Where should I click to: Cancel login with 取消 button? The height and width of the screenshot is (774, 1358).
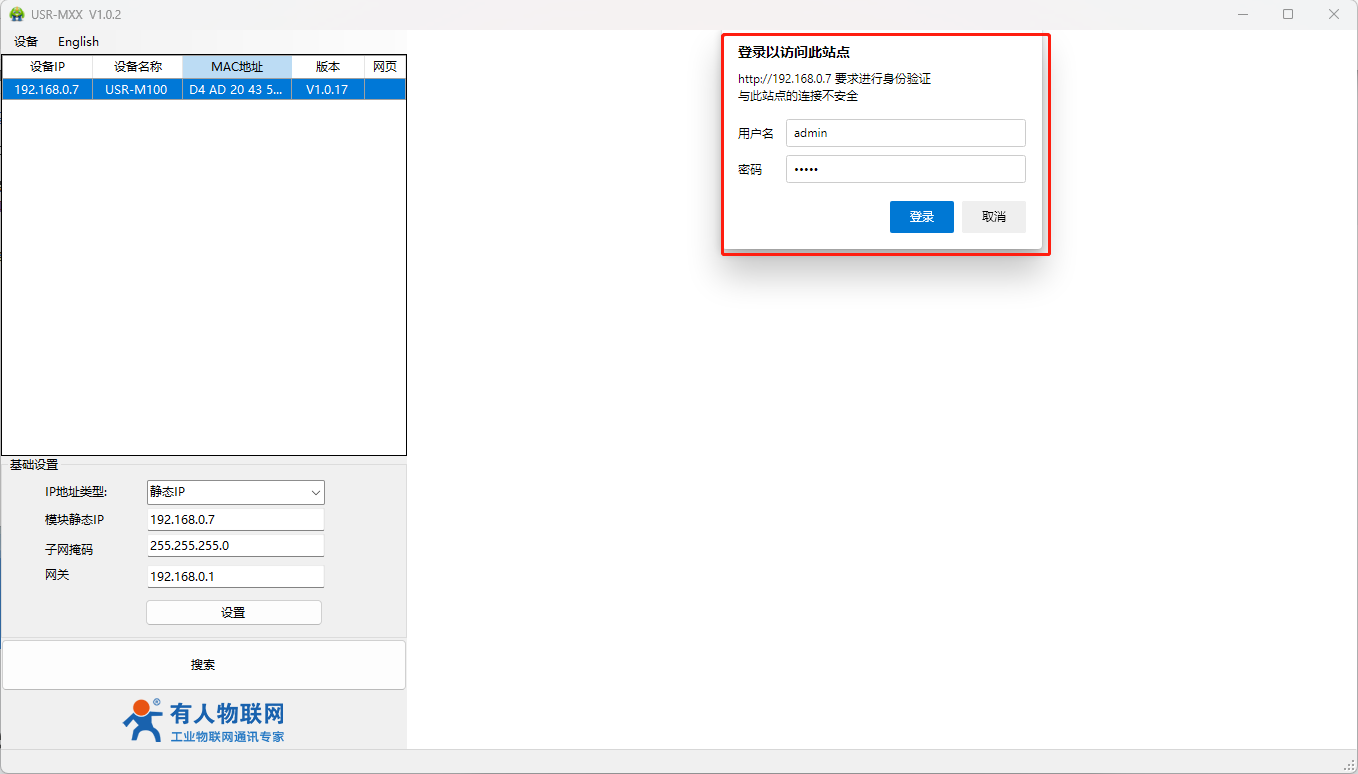(x=993, y=217)
